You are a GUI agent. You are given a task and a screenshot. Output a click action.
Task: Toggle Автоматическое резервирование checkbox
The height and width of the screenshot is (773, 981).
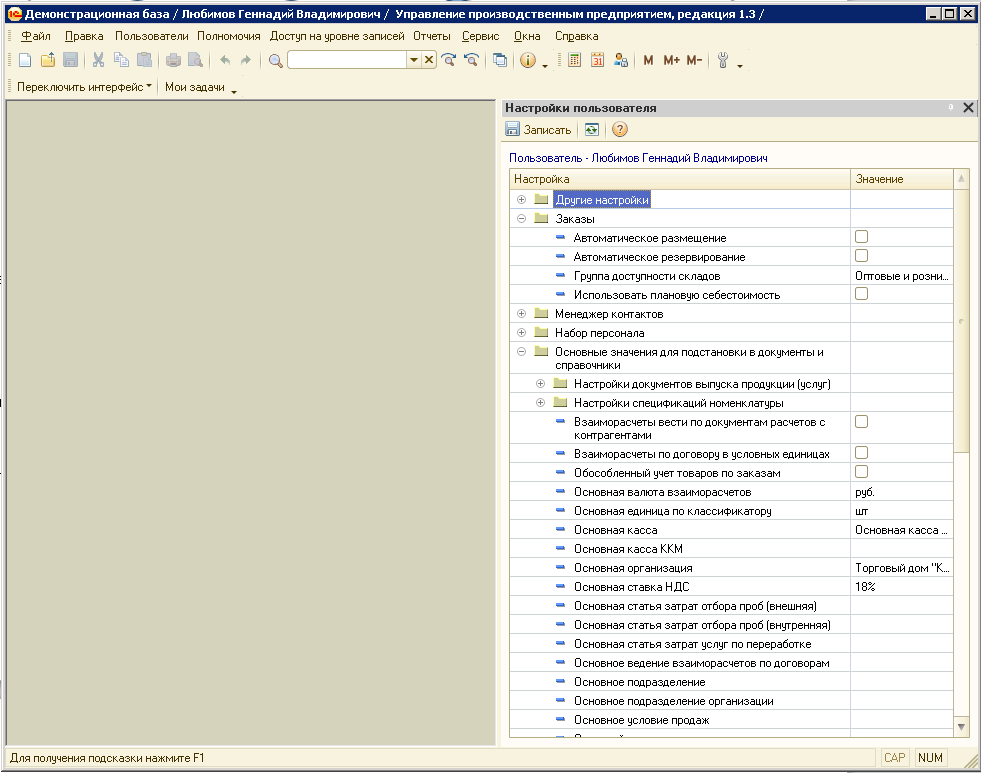862,255
